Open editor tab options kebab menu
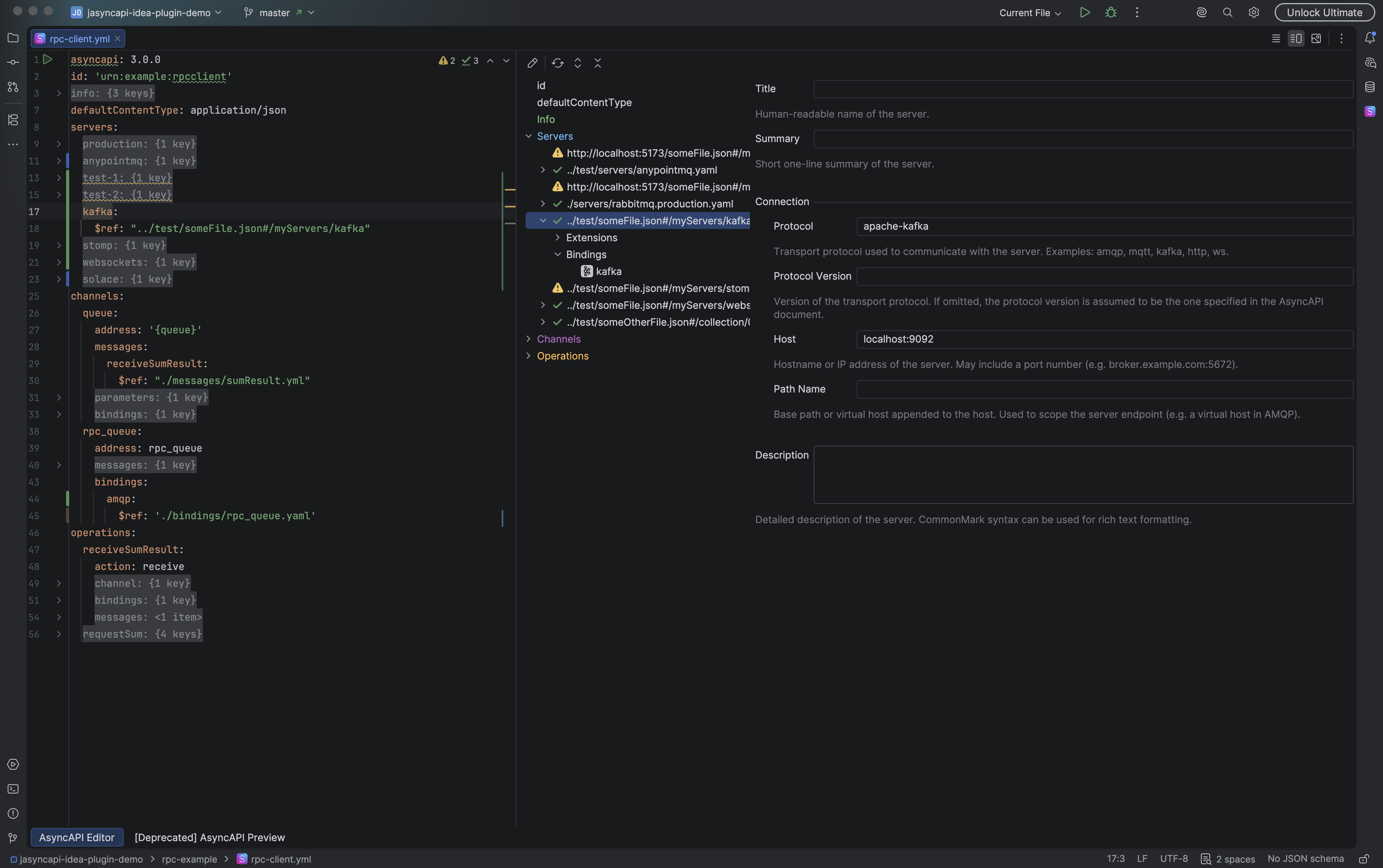Screen dimensions: 1383x868 click(1341, 38)
